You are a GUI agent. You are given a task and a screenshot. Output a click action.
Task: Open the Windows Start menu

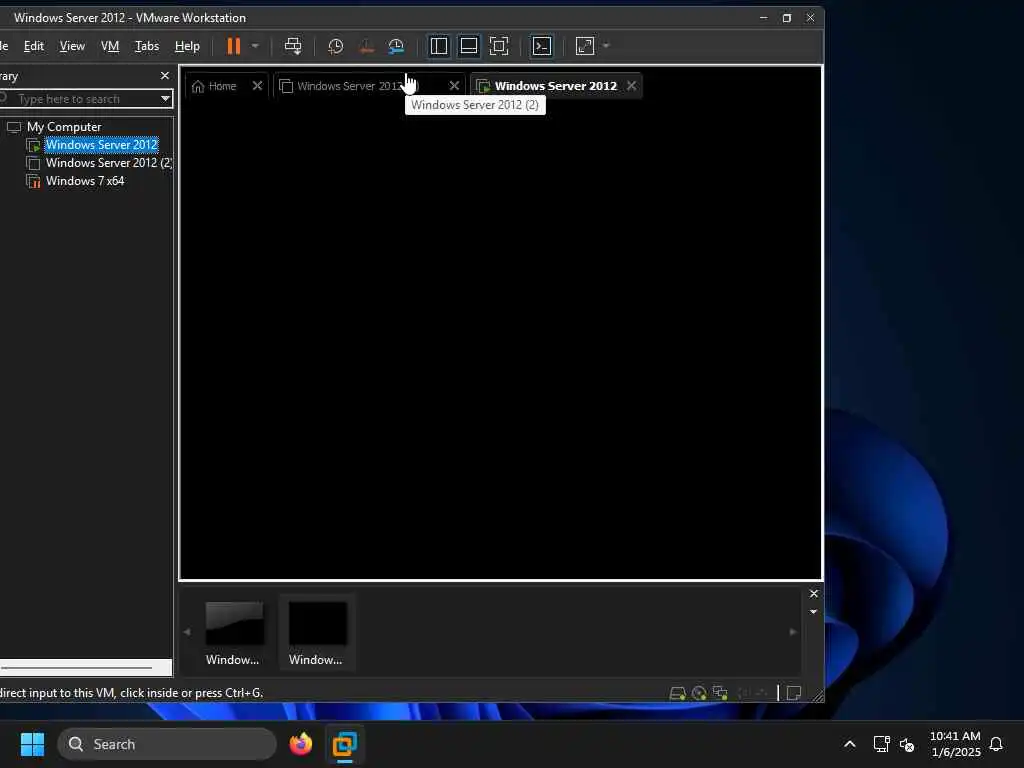point(32,744)
